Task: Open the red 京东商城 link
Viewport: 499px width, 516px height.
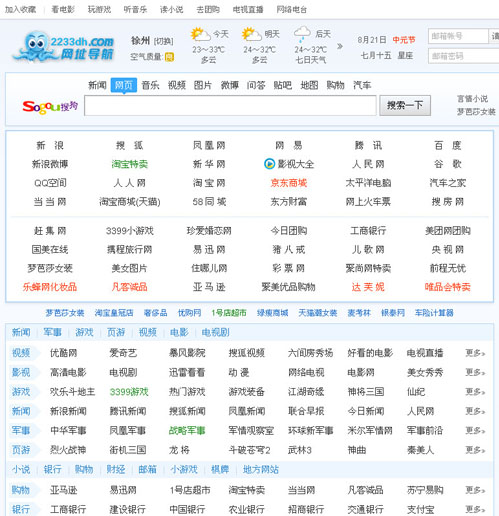Action: tap(289, 183)
